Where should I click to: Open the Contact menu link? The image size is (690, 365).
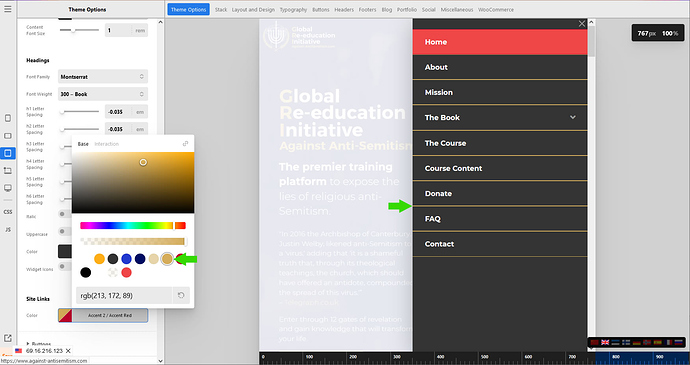(x=500, y=244)
